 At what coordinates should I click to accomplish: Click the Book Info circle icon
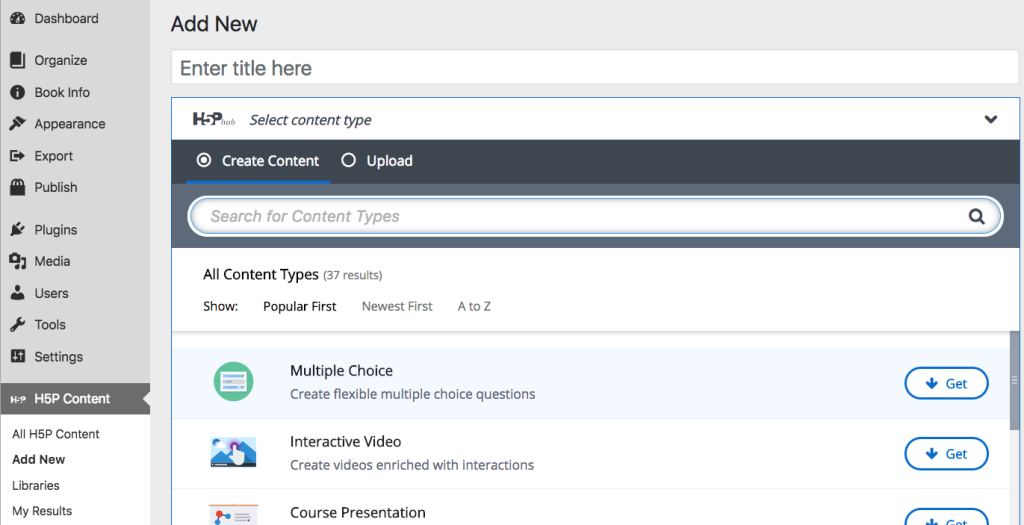18,93
